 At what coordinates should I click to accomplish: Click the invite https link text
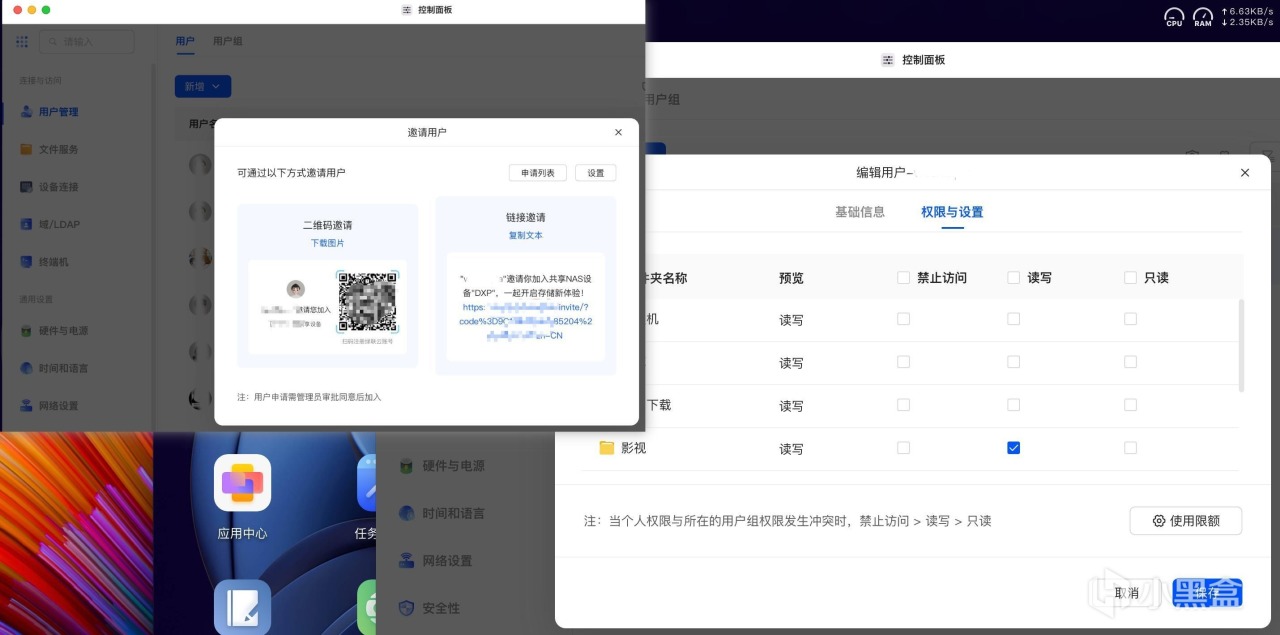(x=526, y=321)
